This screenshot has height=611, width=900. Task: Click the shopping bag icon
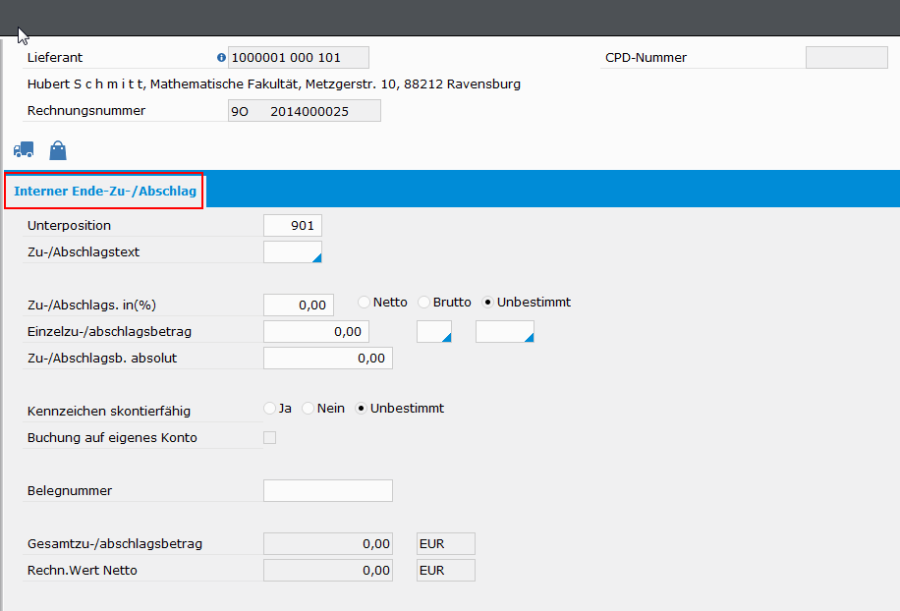pos(58,150)
